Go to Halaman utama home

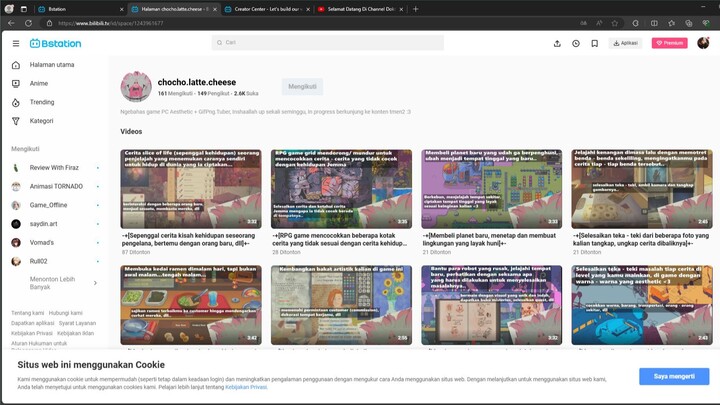click(52, 65)
